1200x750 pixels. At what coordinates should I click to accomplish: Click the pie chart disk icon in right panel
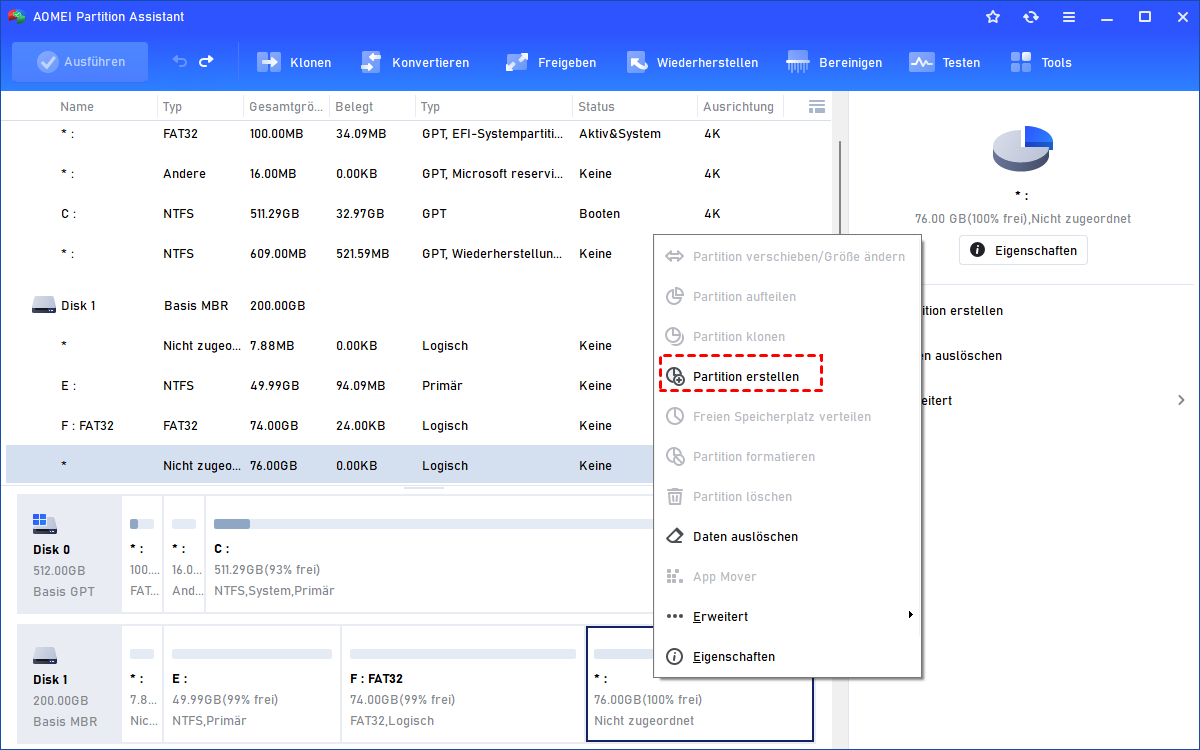[x=1022, y=150]
